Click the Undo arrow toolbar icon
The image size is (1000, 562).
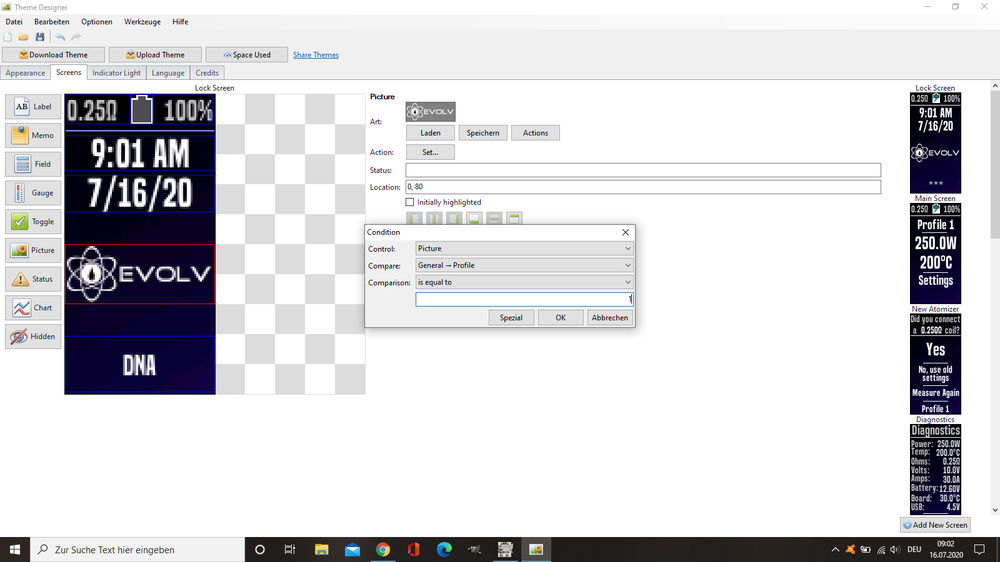[60, 37]
